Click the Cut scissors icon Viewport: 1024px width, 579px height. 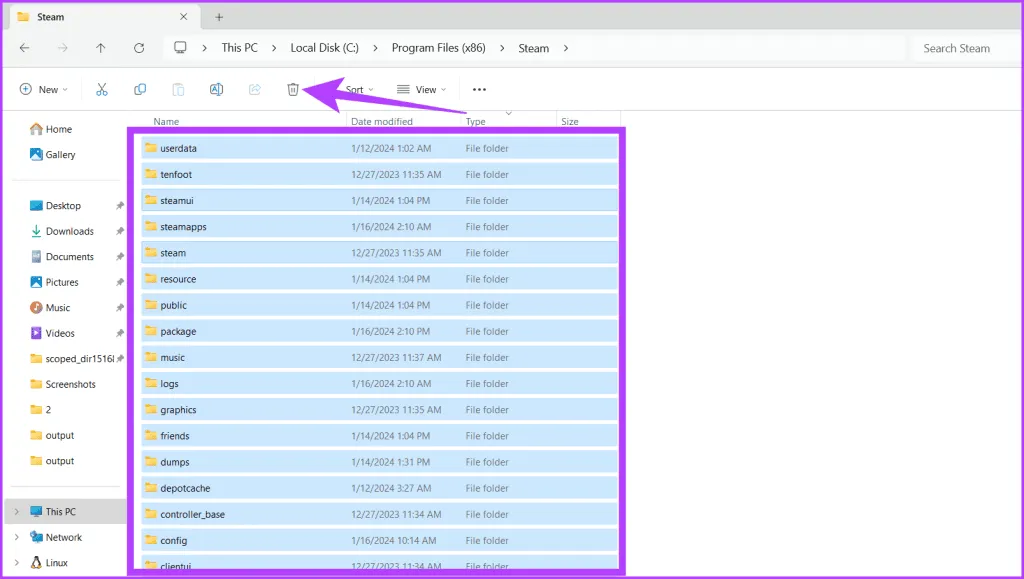102,89
